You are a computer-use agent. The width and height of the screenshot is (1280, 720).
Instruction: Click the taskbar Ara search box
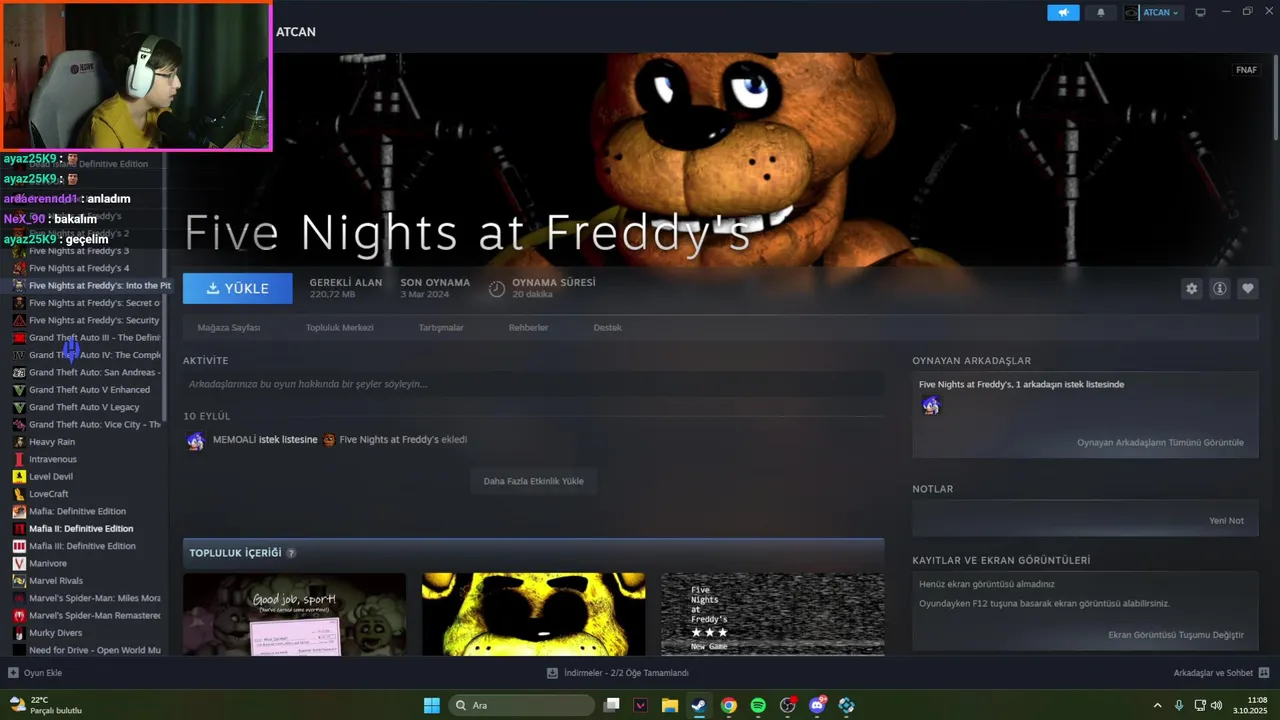pyautogui.click(x=520, y=705)
